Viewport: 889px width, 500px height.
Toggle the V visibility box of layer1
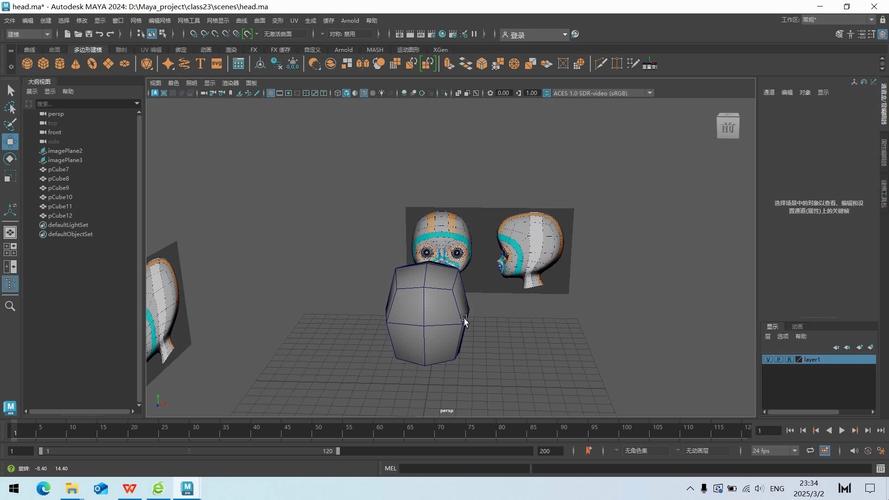(768, 359)
